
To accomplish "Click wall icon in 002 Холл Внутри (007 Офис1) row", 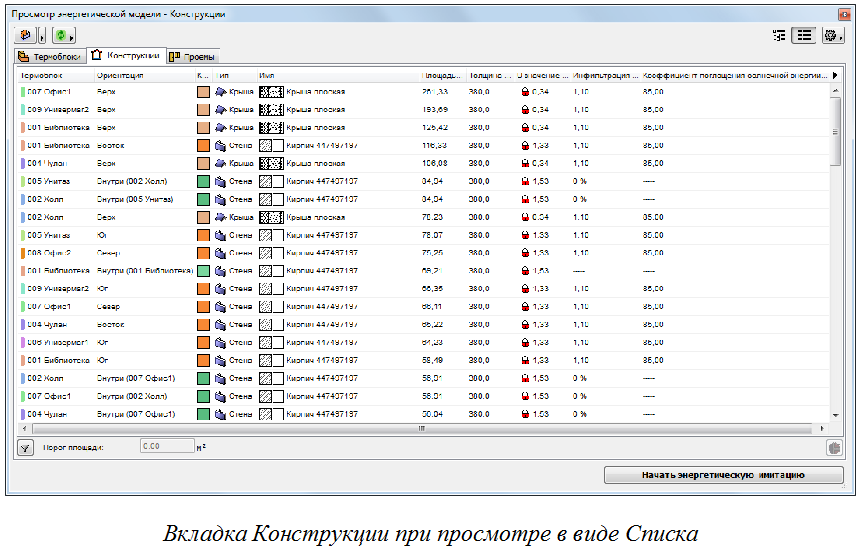I will 220,378.
